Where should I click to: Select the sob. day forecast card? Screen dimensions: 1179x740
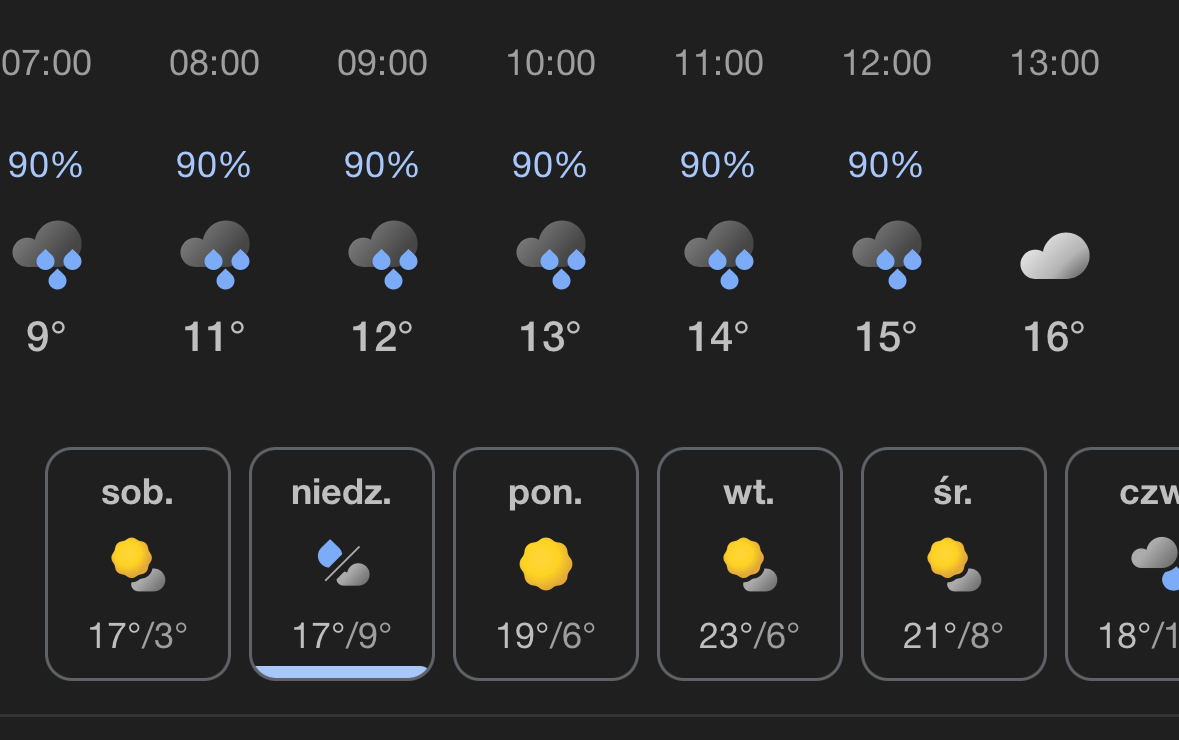click(138, 564)
